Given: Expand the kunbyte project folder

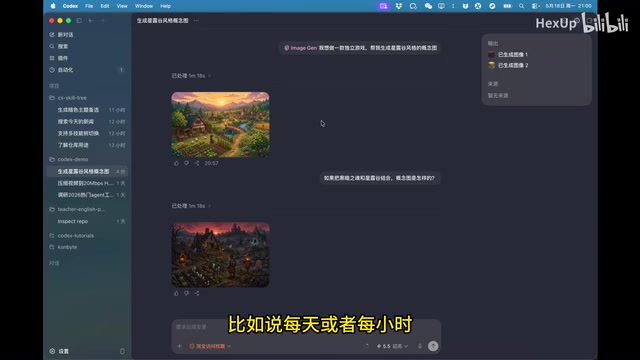Looking at the screenshot, I should click(63, 247).
